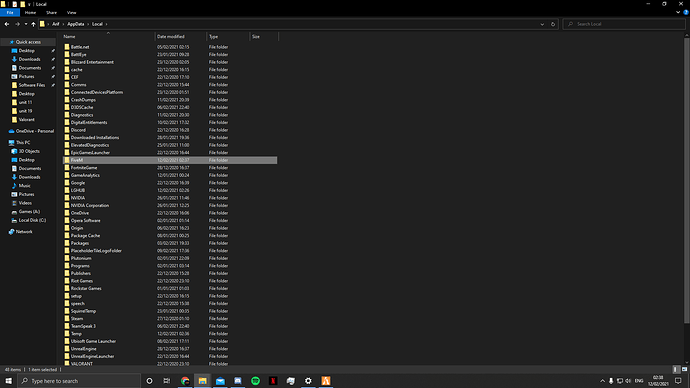Open the notification action center
Viewport: 690px width, 388px height.
[678, 381]
